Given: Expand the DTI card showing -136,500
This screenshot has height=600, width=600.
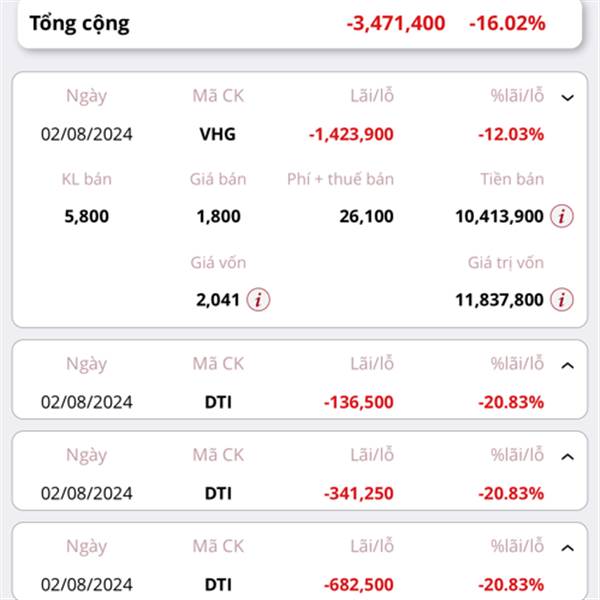Looking at the screenshot, I should pyautogui.click(x=567, y=365).
